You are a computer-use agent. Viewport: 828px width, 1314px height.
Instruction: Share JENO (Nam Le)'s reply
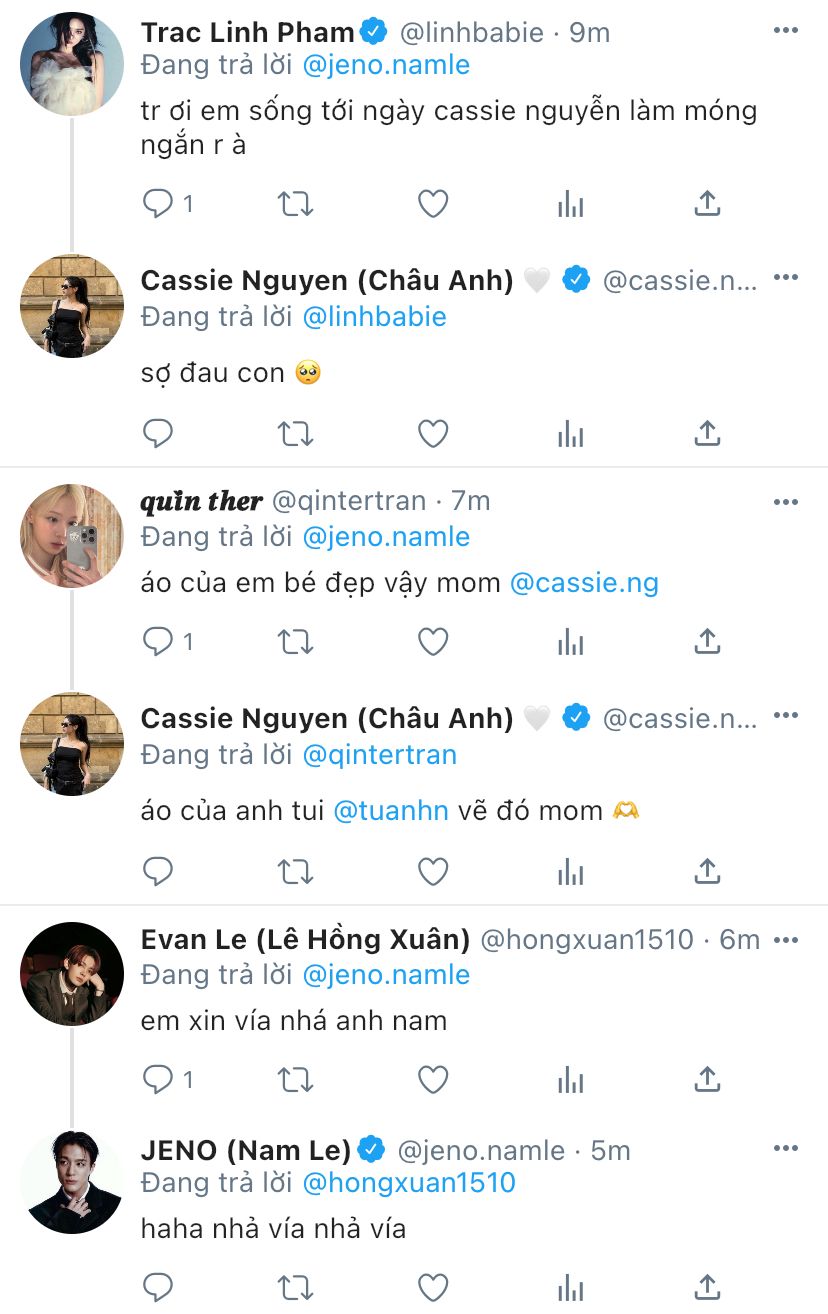[x=707, y=1288]
